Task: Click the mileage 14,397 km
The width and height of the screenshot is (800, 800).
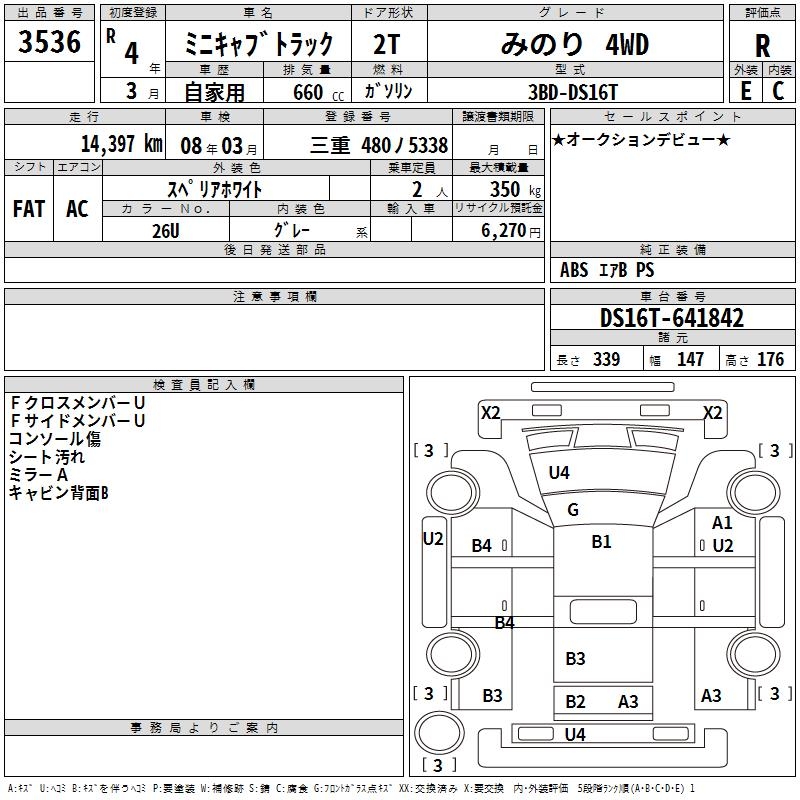Action: click(122, 144)
